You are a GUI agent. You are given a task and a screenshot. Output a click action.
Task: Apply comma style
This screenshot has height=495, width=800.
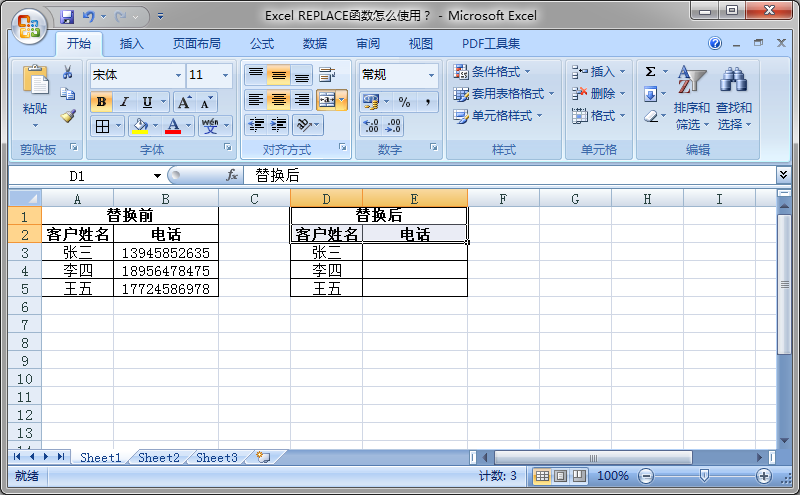click(428, 102)
